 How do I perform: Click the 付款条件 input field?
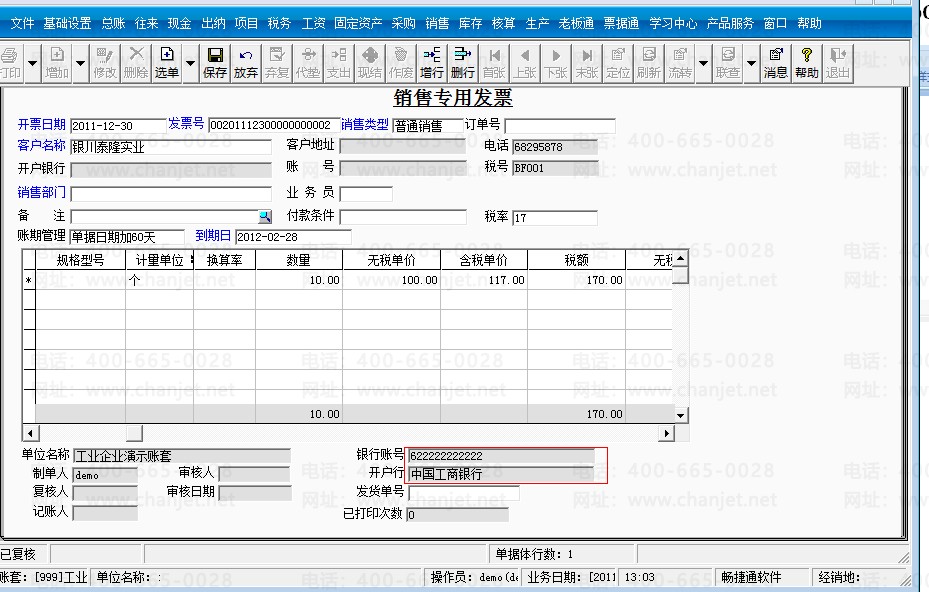[403, 217]
